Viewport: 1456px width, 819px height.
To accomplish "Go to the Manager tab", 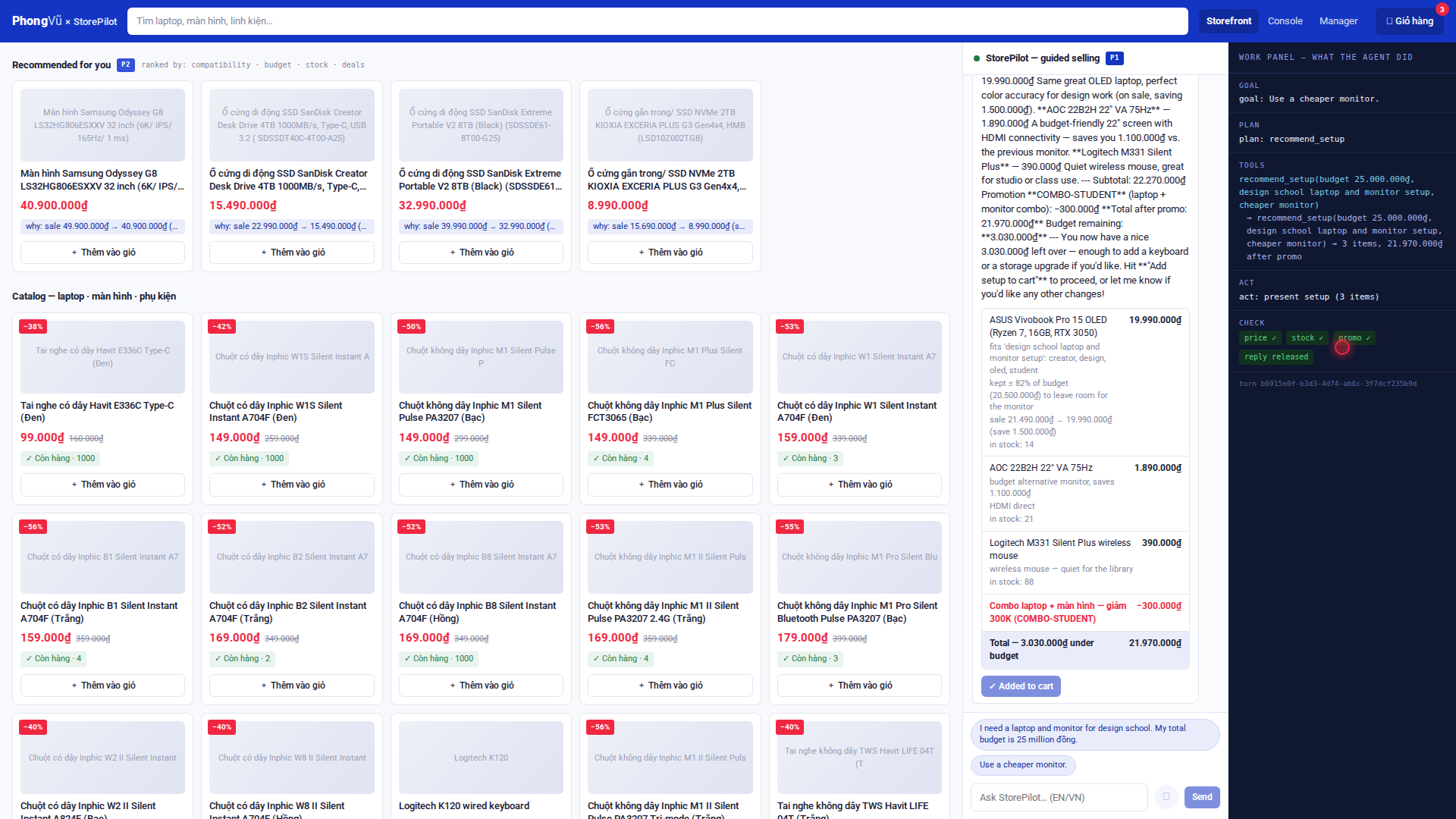I will [1338, 21].
